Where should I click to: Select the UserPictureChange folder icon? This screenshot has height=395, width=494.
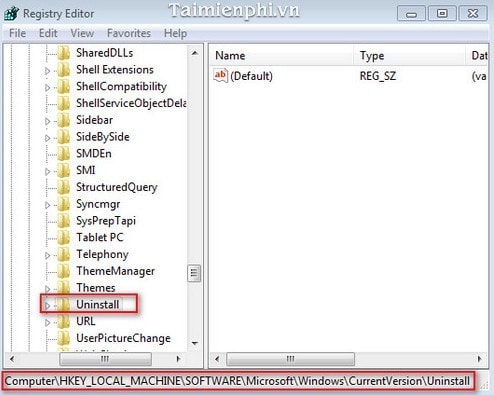click(64, 338)
